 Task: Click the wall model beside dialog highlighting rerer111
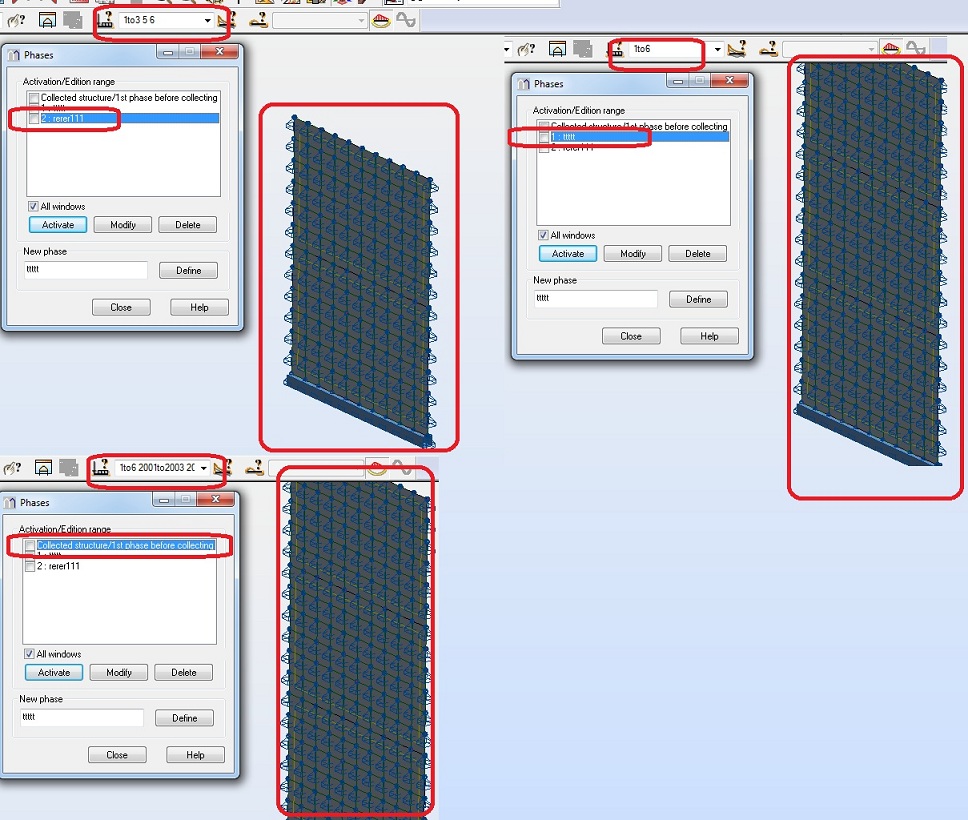pyautogui.click(x=361, y=281)
